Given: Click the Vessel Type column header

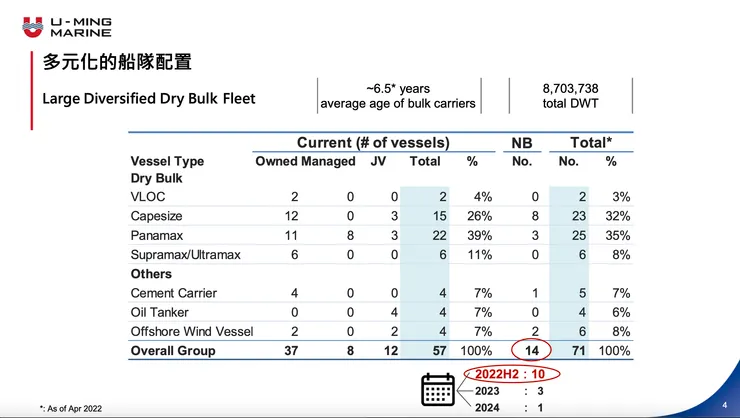Looking at the screenshot, I should click(167, 161).
